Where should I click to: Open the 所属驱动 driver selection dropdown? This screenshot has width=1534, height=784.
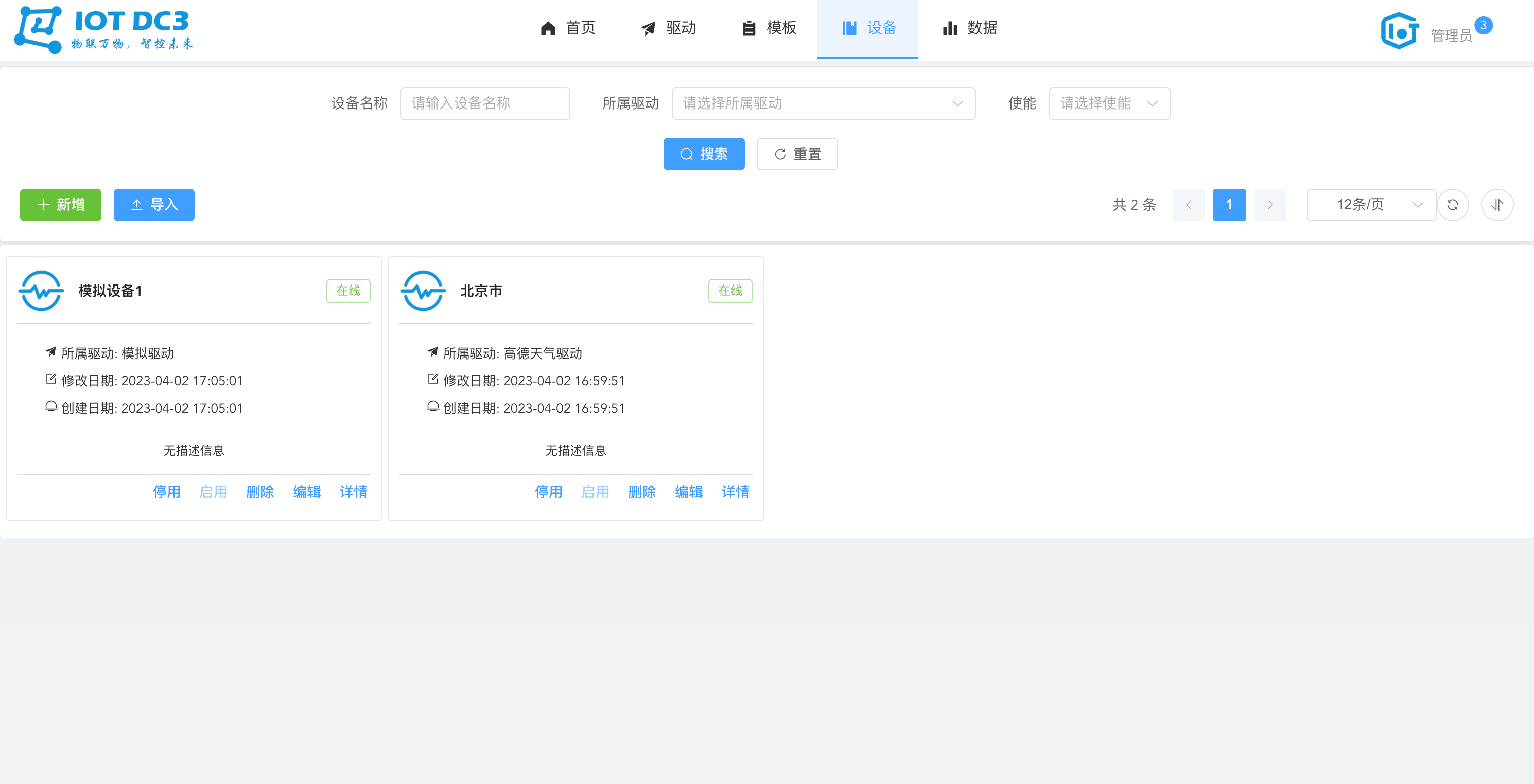click(824, 103)
